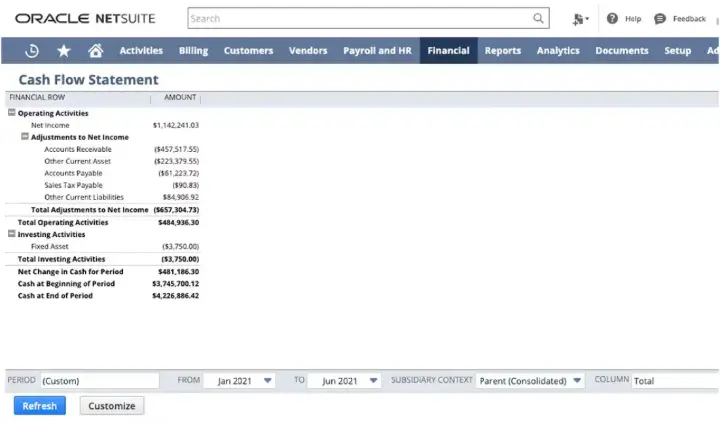Image resolution: width=720 pixels, height=422 pixels.
Task: Open the Recent Records clock icon
Action: (31, 51)
